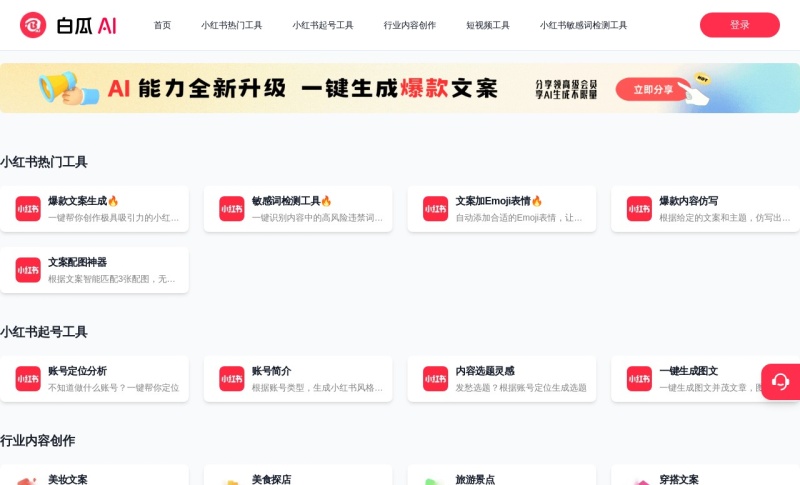Viewport: 800px width, 485px height.
Task: Click the 小红书 icon on 账号简介 card
Action: (x=232, y=378)
